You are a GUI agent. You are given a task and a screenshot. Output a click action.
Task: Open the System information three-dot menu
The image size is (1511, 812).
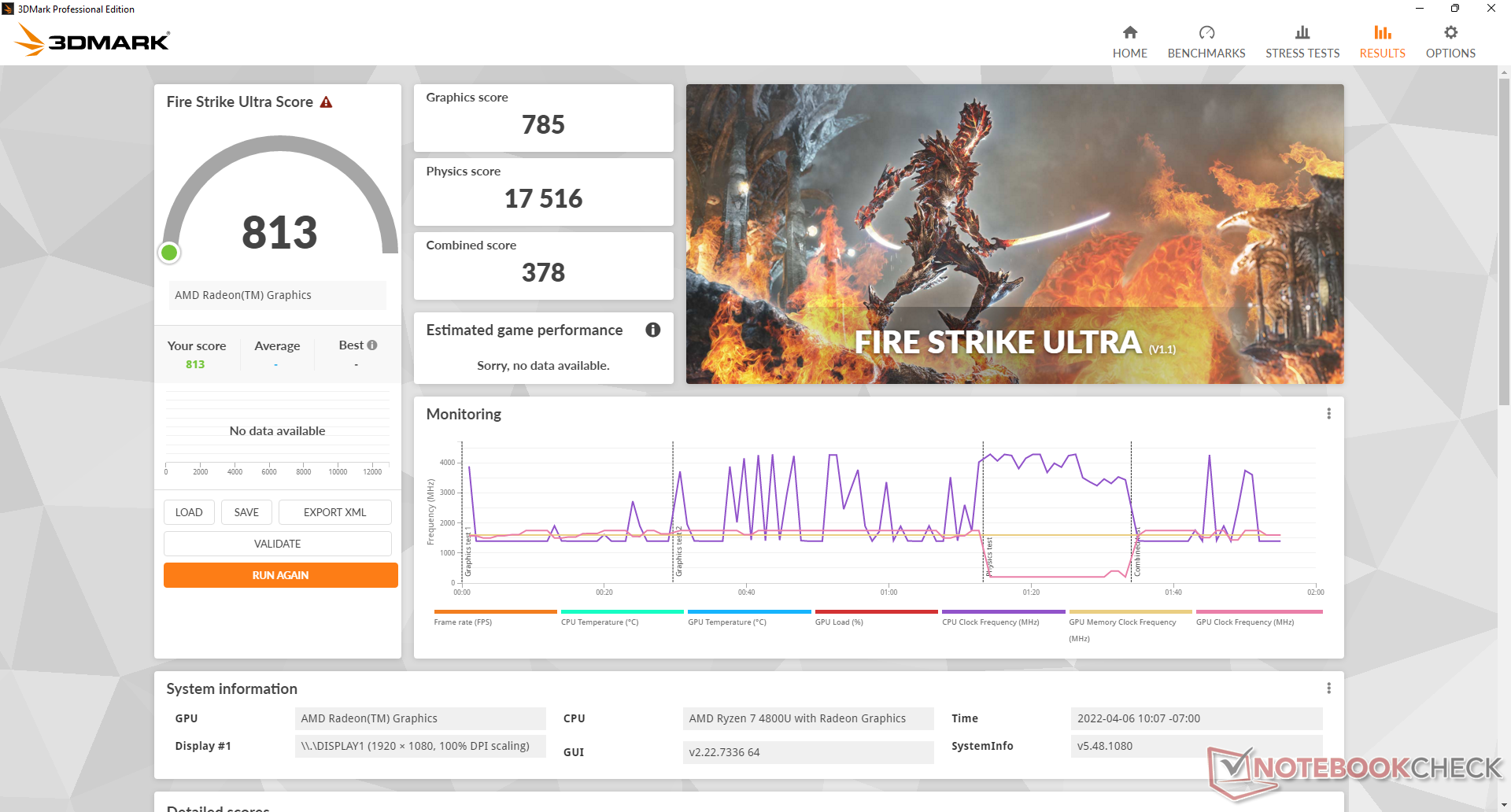(1328, 688)
